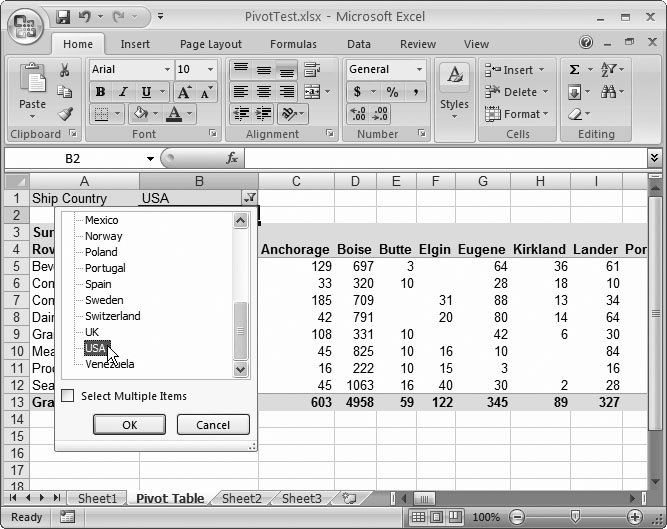Toggle Bold formatting
The height and width of the screenshot is (529, 667).
[100, 92]
